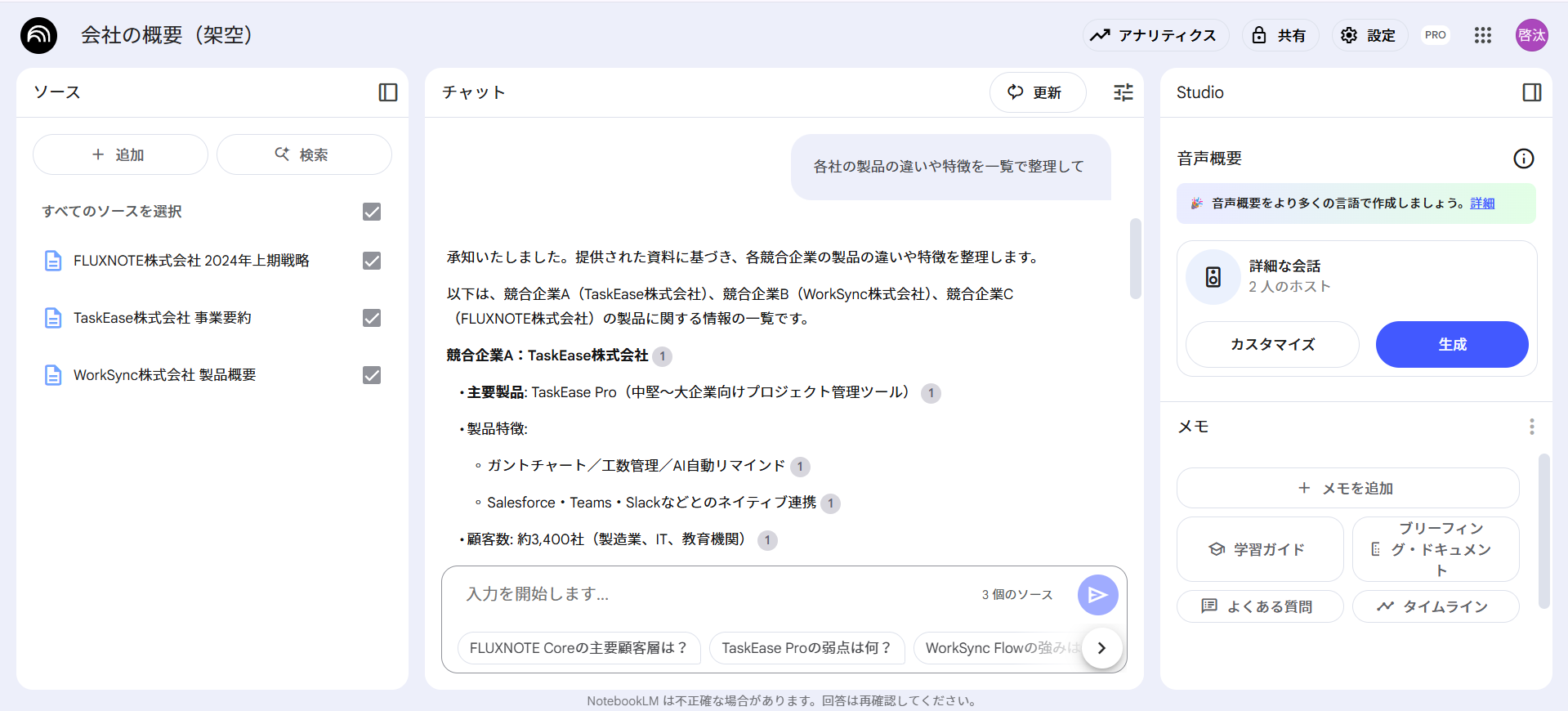Open アナリティクス analytics view
Image resolution: width=1568 pixels, height=711 pixels.
(x=1155, y=35)
